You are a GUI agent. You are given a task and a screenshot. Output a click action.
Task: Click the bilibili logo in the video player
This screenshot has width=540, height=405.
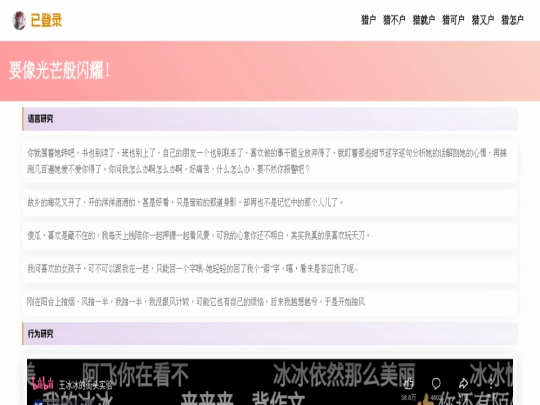click(43, 383)
